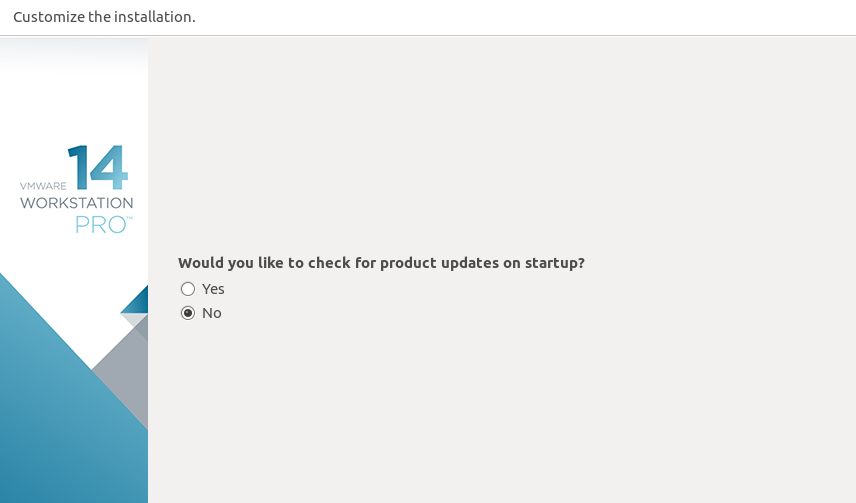Select the No radio button
This screenshot has height=503, width=856.
coord(188,313)
